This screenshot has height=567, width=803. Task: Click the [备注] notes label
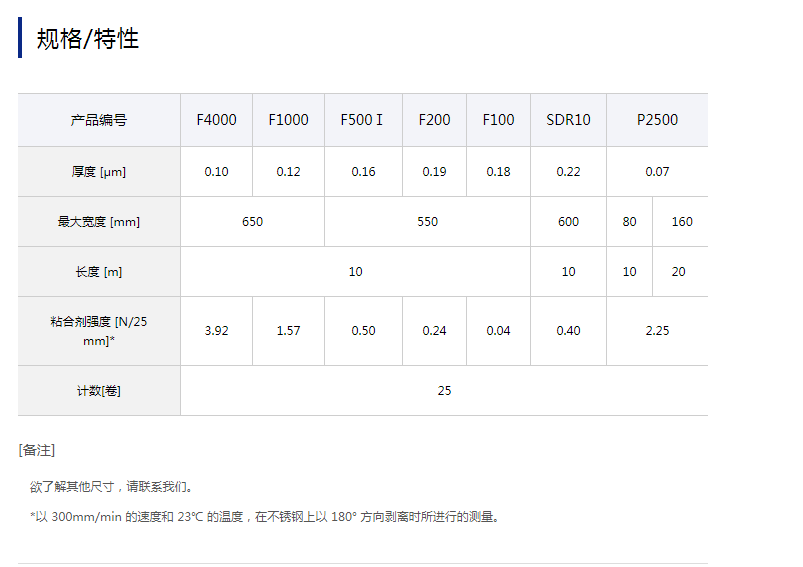tap(36, 450)
